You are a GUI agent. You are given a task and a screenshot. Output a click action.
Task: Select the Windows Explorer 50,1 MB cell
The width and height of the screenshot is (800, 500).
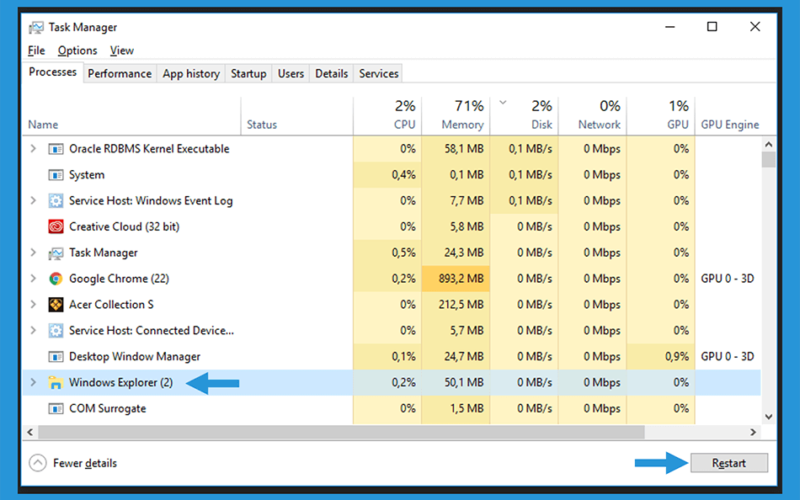point(456,383)
